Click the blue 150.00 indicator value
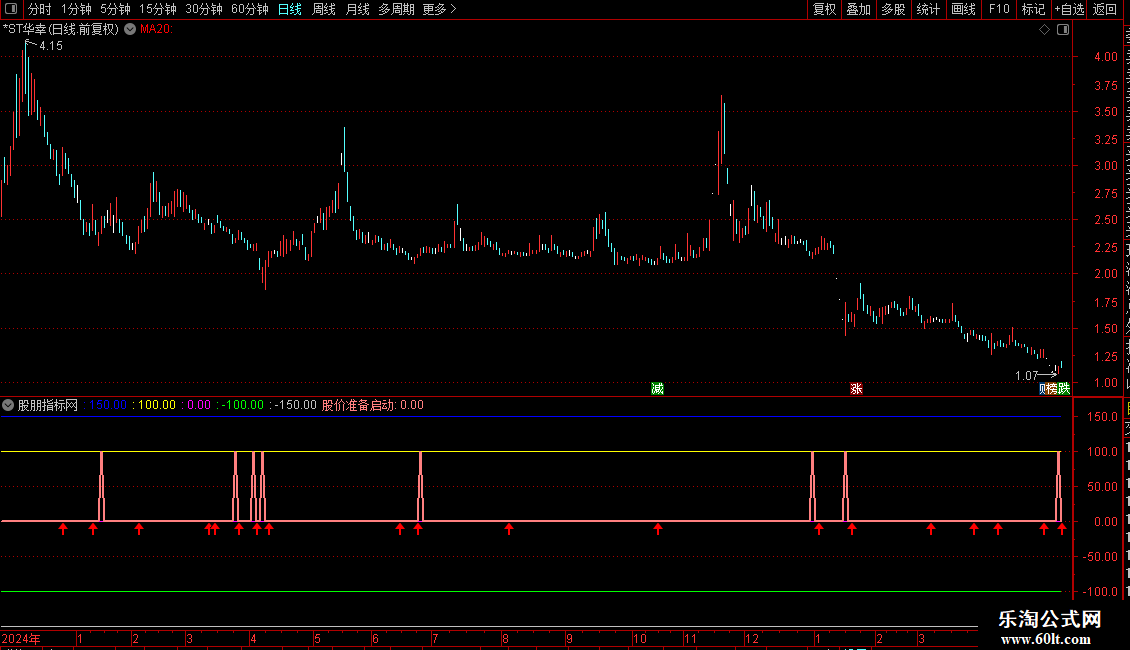1130x650 pixels. (108, 405)
